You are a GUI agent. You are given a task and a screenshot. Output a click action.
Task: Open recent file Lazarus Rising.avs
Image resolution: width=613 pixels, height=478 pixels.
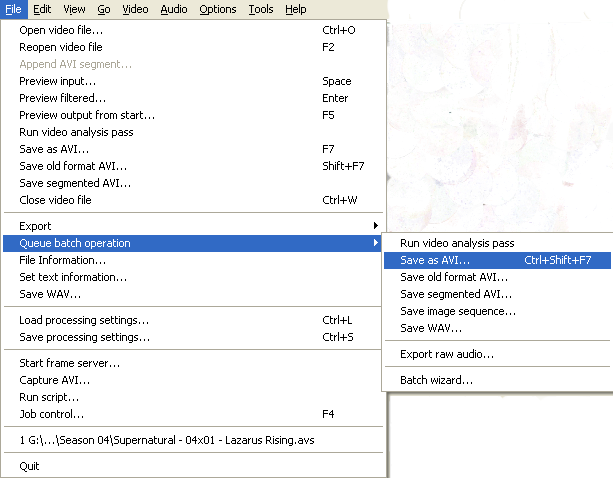[x=192, y=440]
